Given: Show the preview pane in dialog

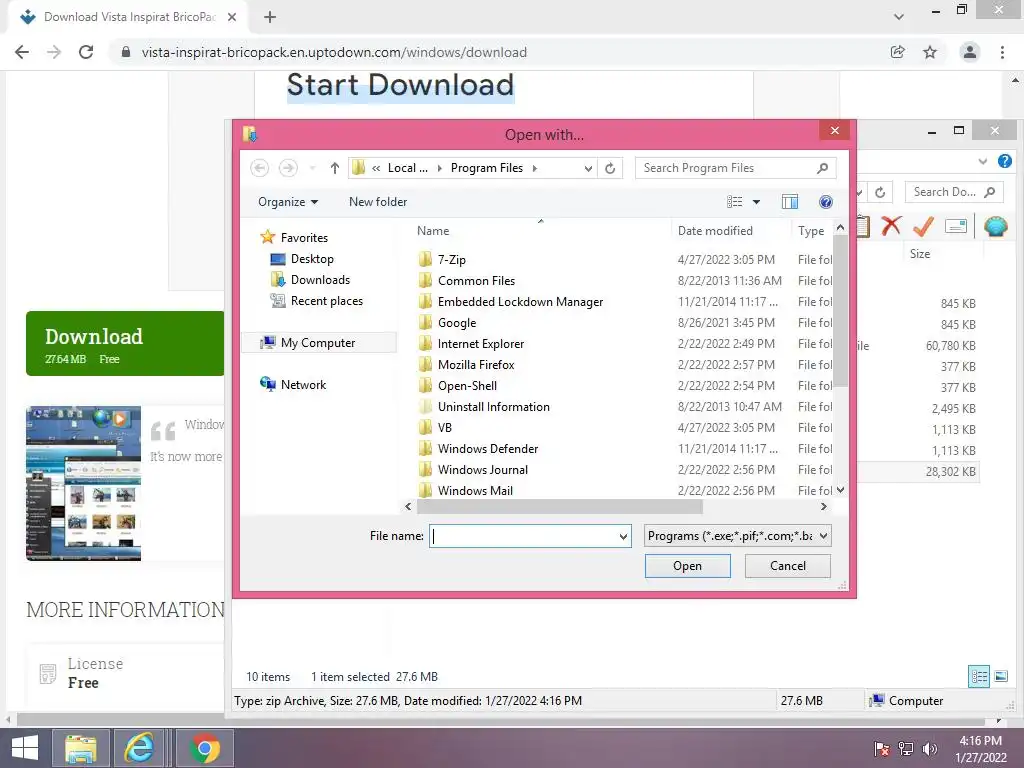Looking at the screenshot, I should 790,202.
